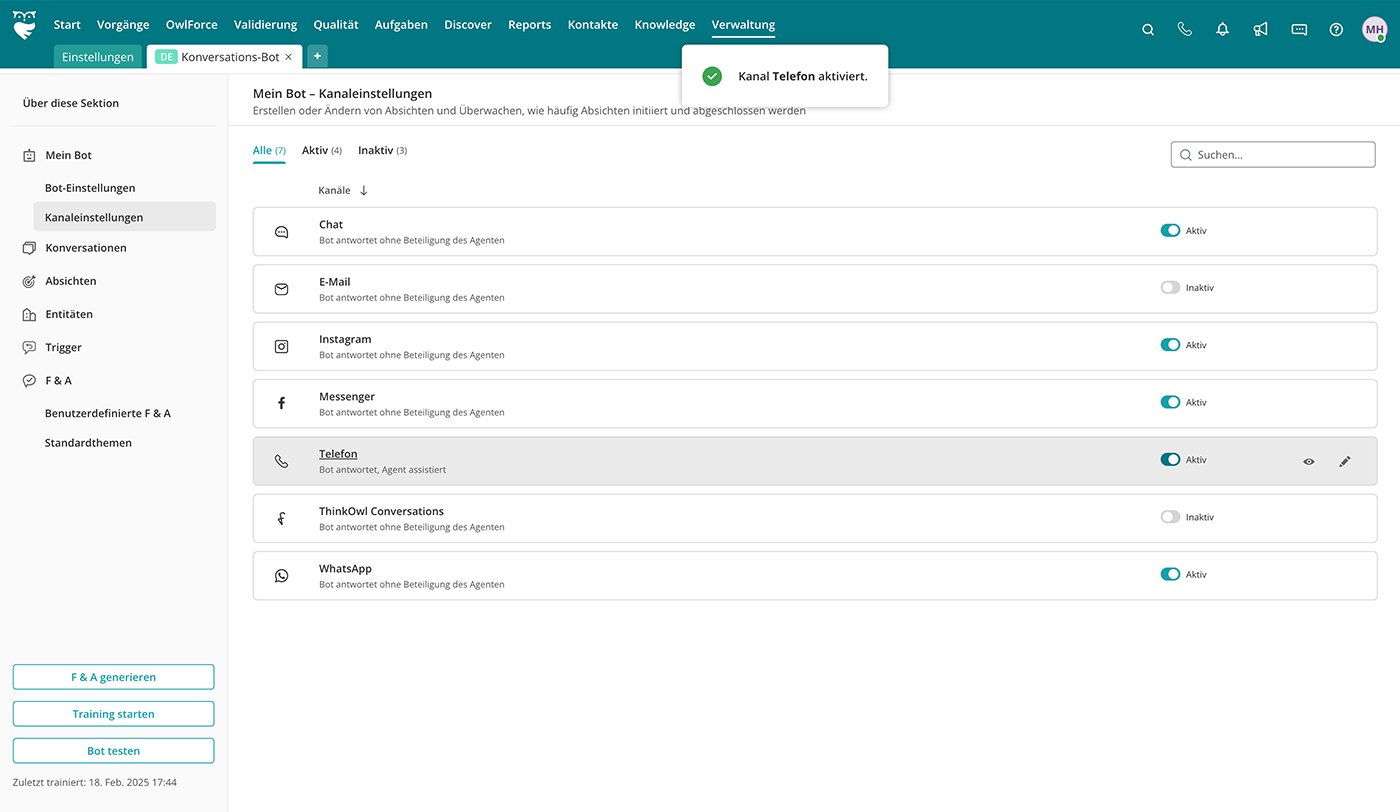This screenshot has width=1400, height=812.
Task: Click the ThinkOwl Conversations channel icon
Action: point(281,518)
